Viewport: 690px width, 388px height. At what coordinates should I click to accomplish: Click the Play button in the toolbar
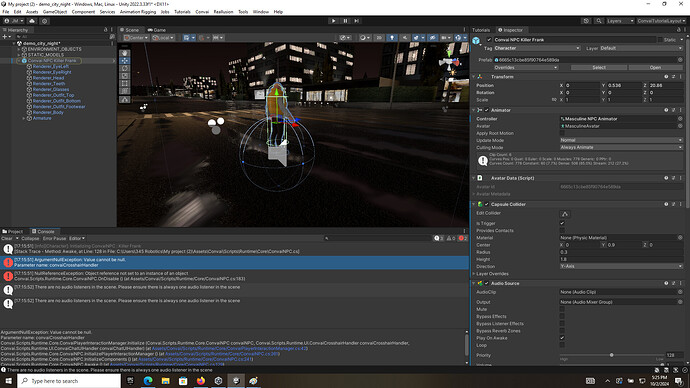click(x=333, y=21)
